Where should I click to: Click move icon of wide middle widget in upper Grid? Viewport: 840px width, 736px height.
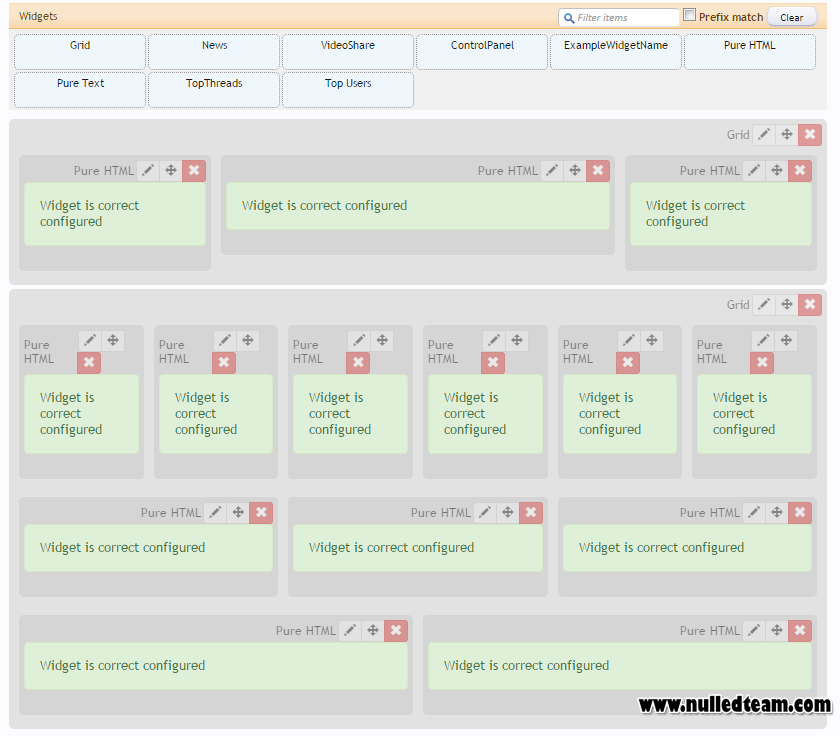[575, 171]
